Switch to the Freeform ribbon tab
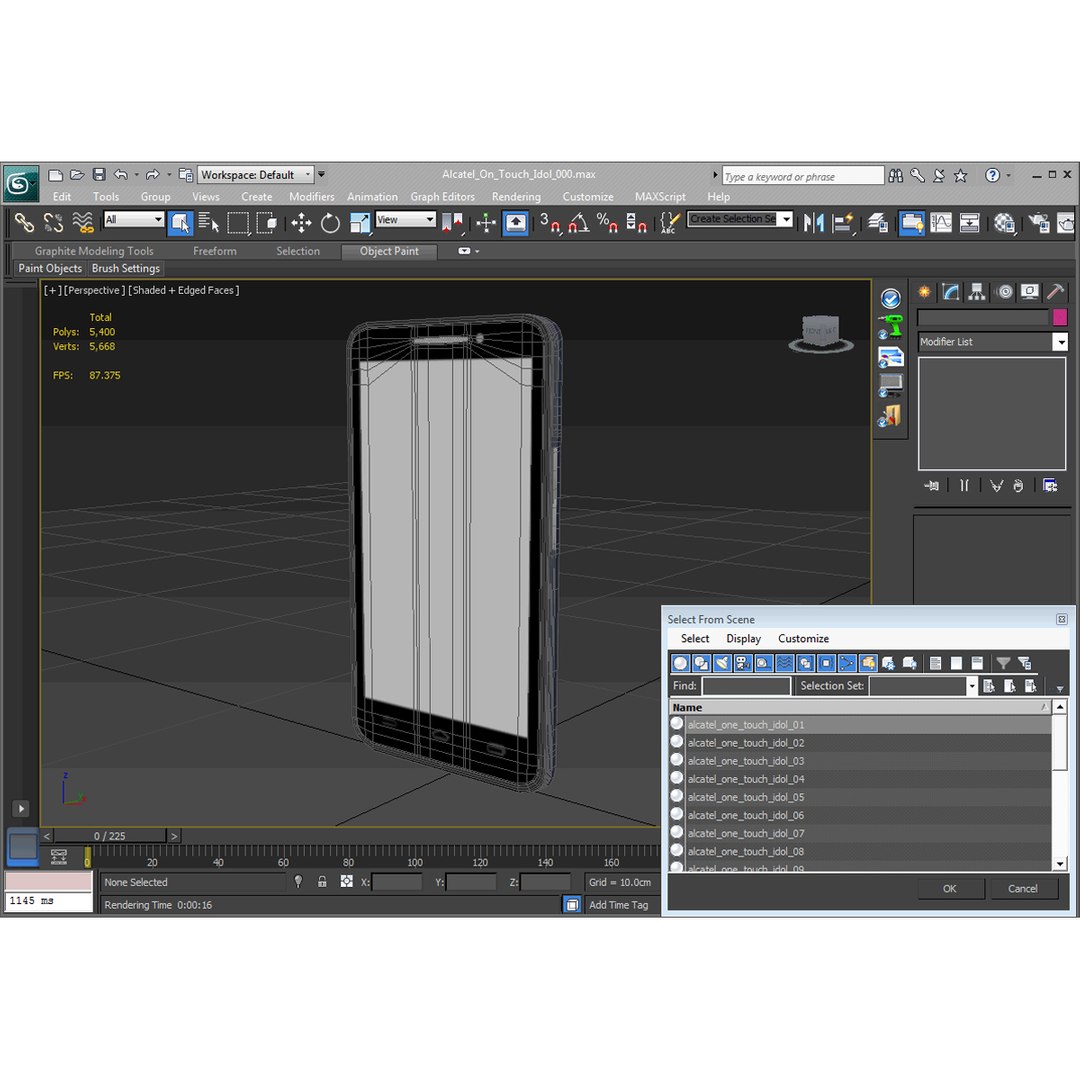This screenshot has height=1080, width=1080. click(215, 251)
